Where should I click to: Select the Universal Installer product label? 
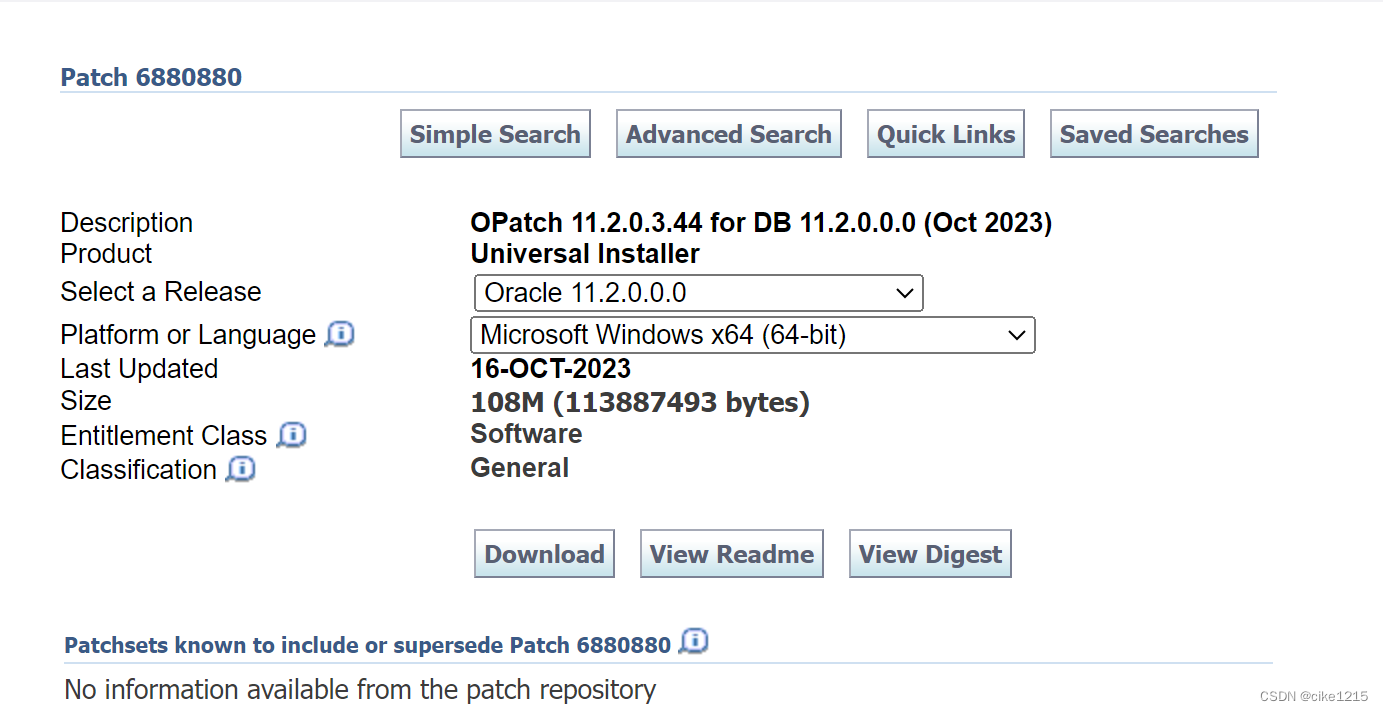pos(584,253)
